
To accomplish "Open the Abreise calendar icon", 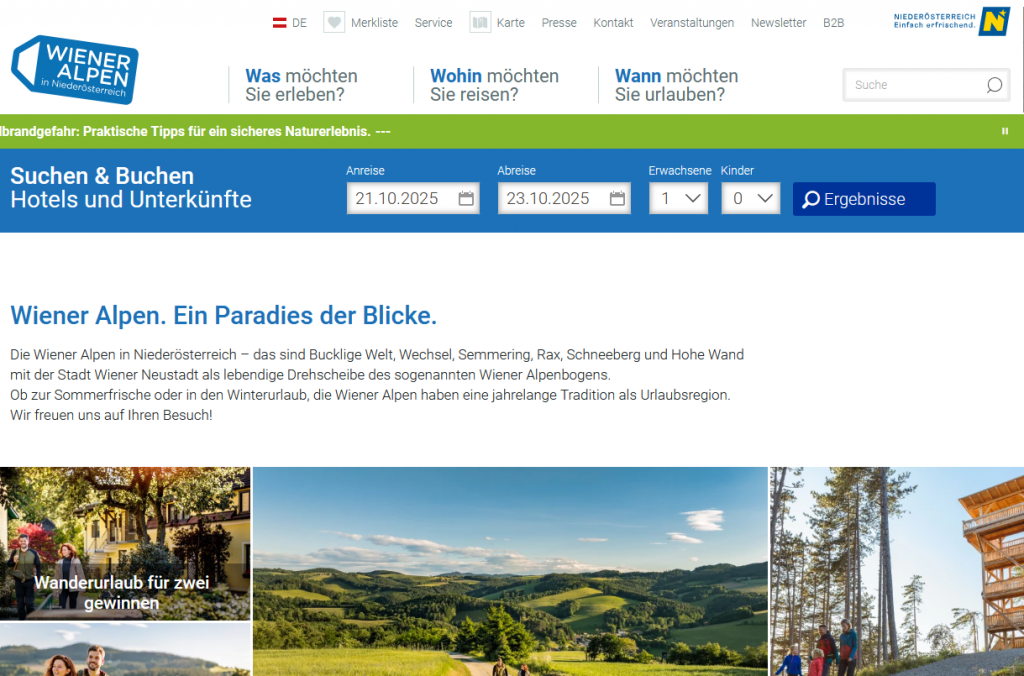I will pyautogui.click(x=616, y=198).
